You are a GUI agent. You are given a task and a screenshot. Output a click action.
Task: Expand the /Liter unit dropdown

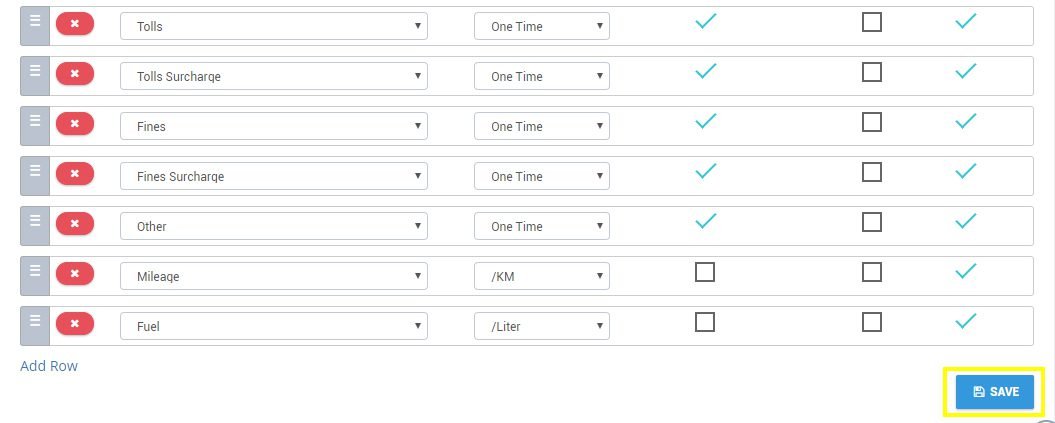(542, 326)
